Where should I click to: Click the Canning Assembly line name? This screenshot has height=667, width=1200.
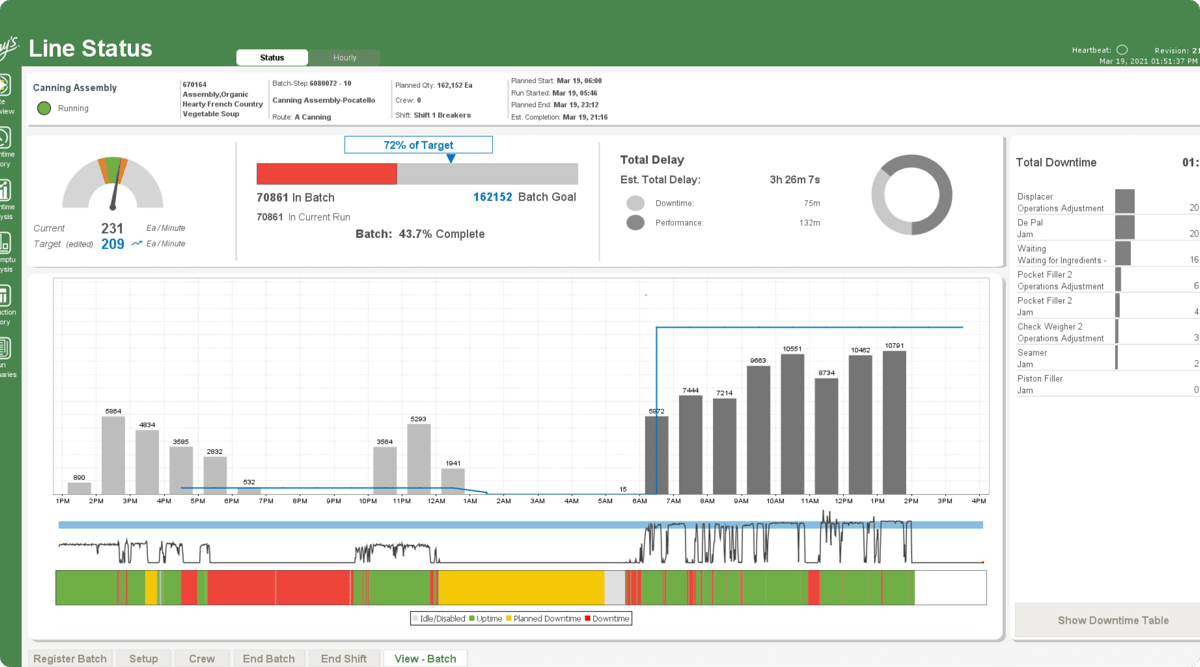point(75,88)
